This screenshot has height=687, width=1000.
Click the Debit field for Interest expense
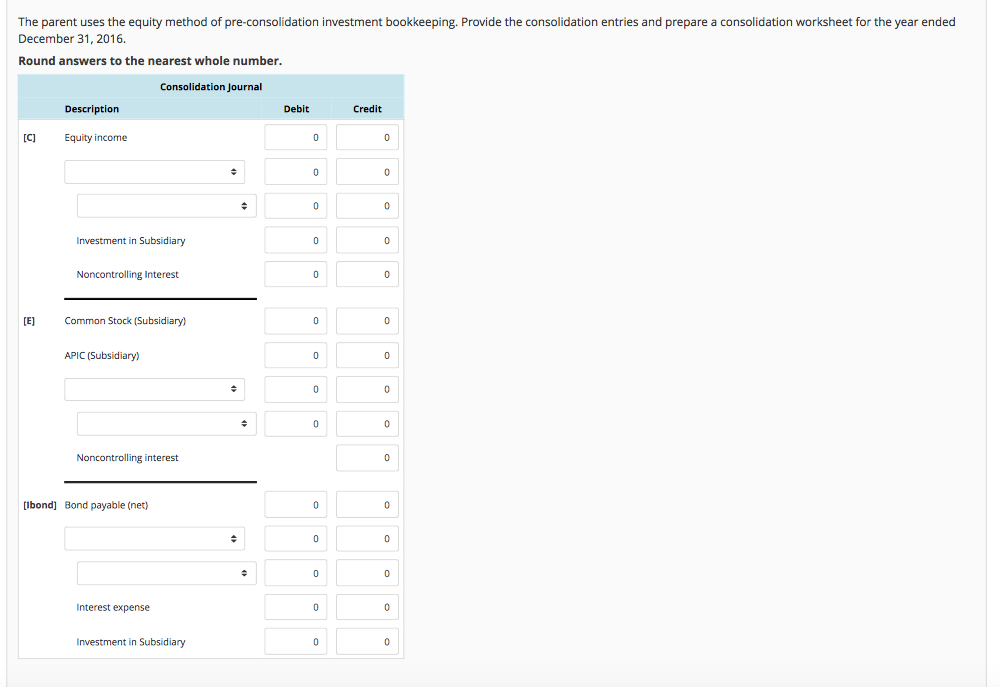click(295, 607)
